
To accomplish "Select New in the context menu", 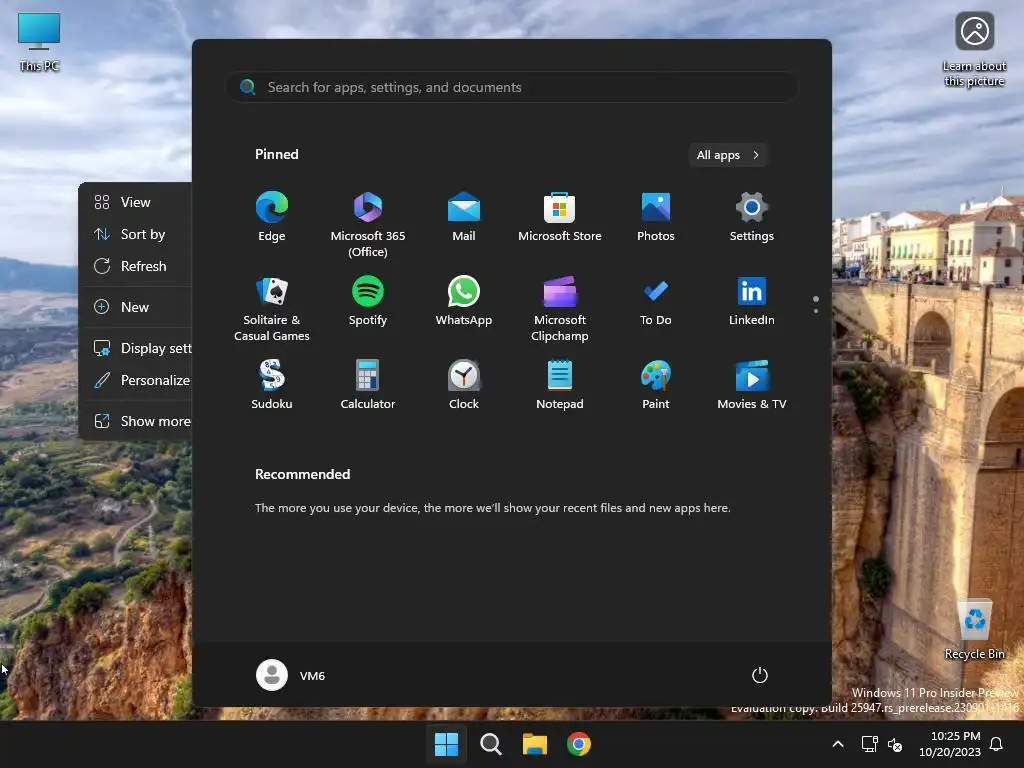I will point(135,307).
